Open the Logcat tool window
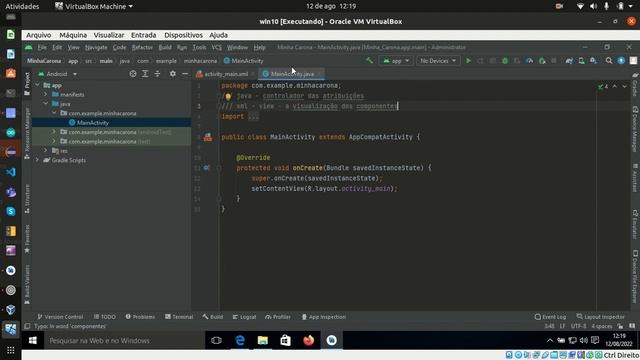 (244, 317)
